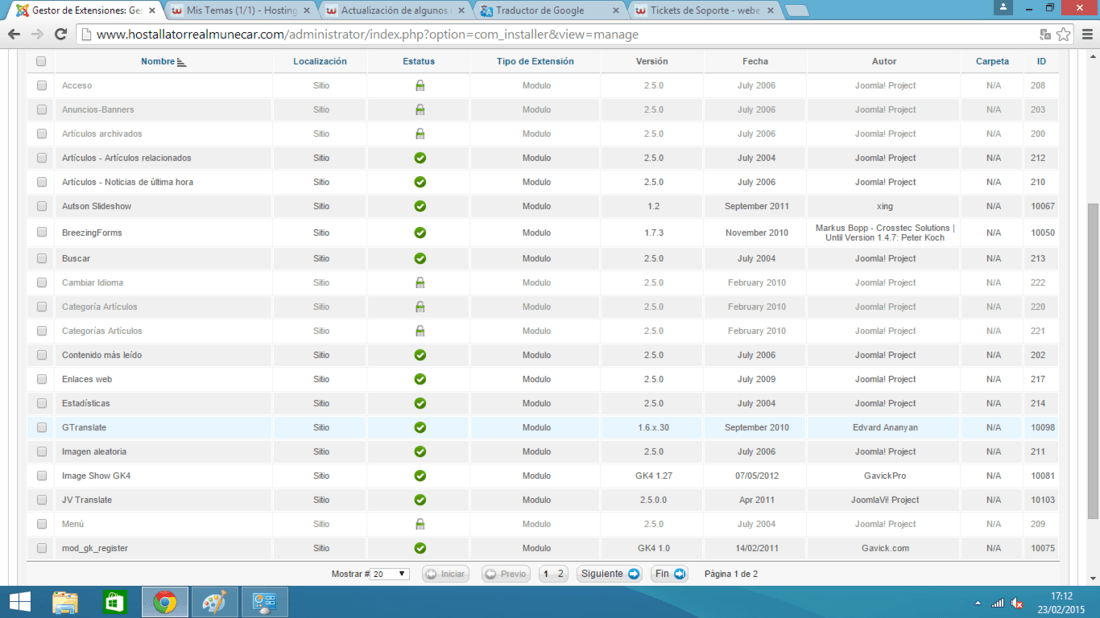Toggle Image Show GK4 status icon

point(420,476)
